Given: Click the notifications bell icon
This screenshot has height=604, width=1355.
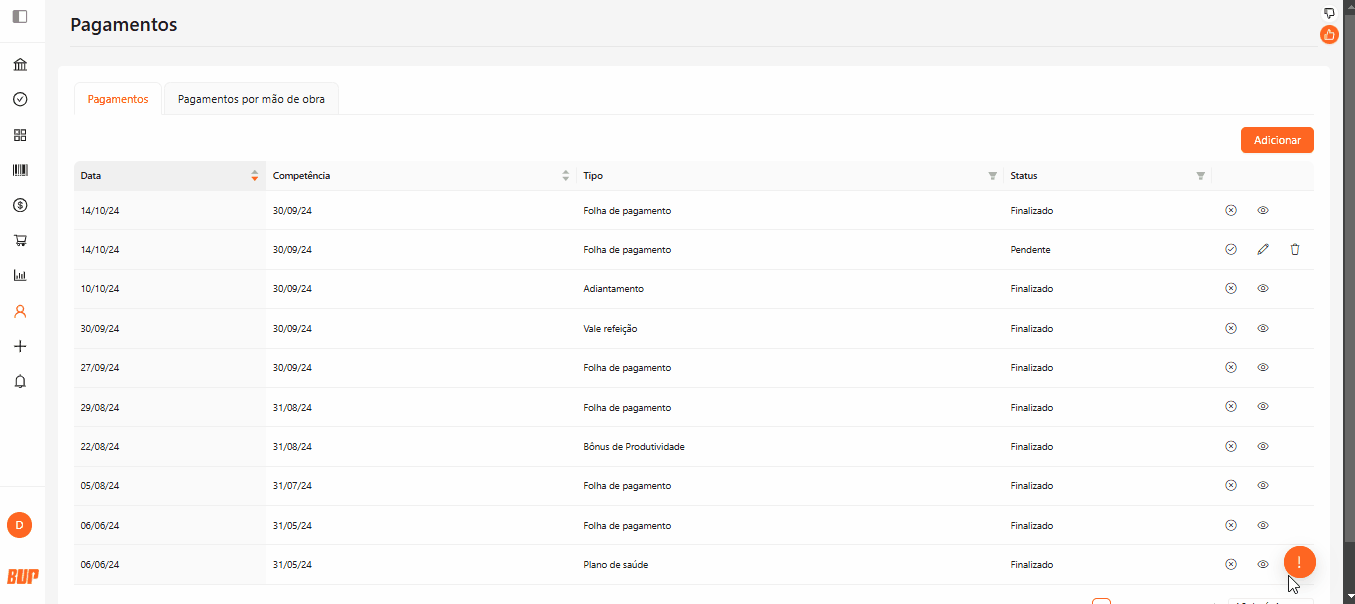Looking at the screenshot, I should coord(20,381).
